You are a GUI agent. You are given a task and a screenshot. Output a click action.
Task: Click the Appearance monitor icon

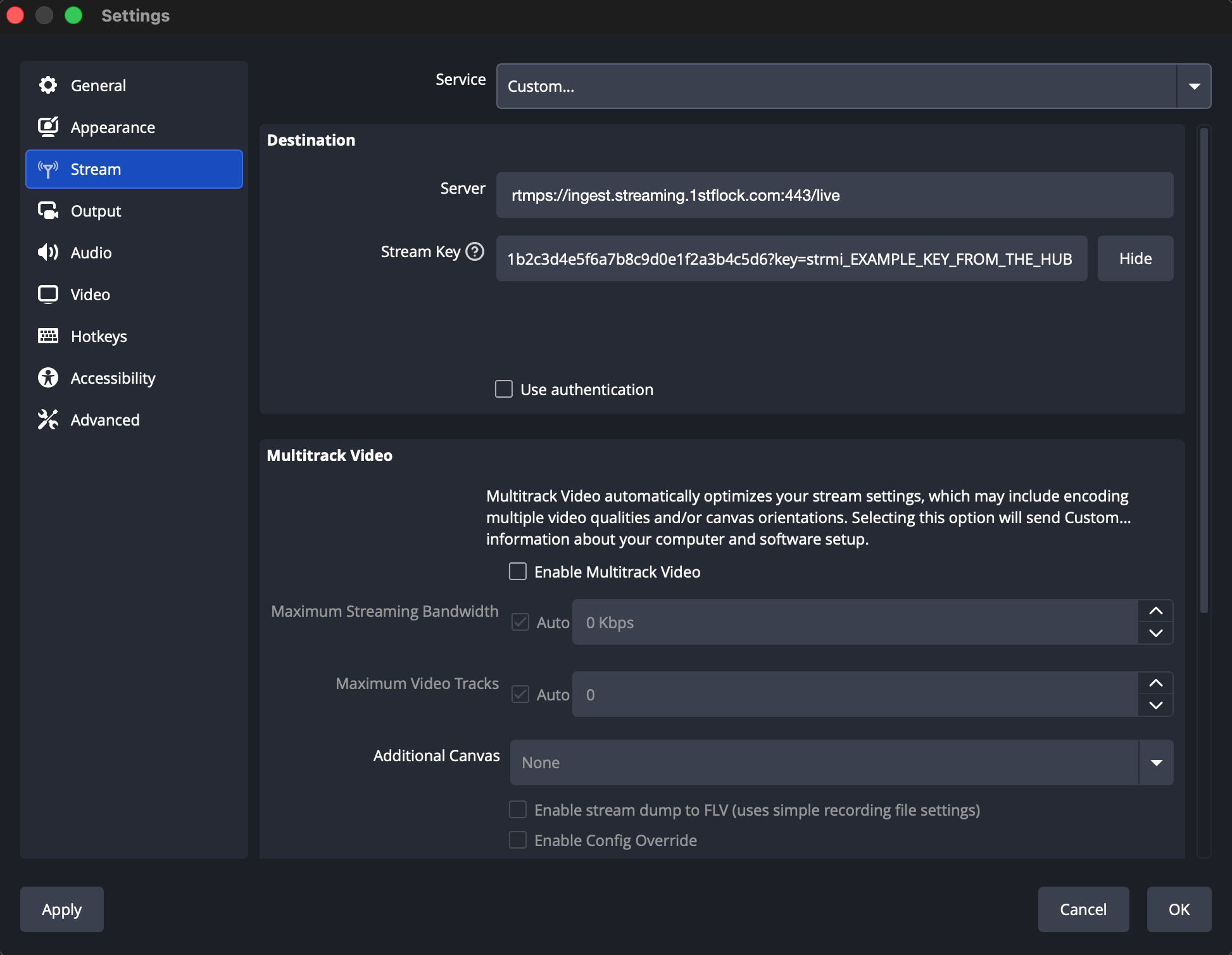point(48,127)
